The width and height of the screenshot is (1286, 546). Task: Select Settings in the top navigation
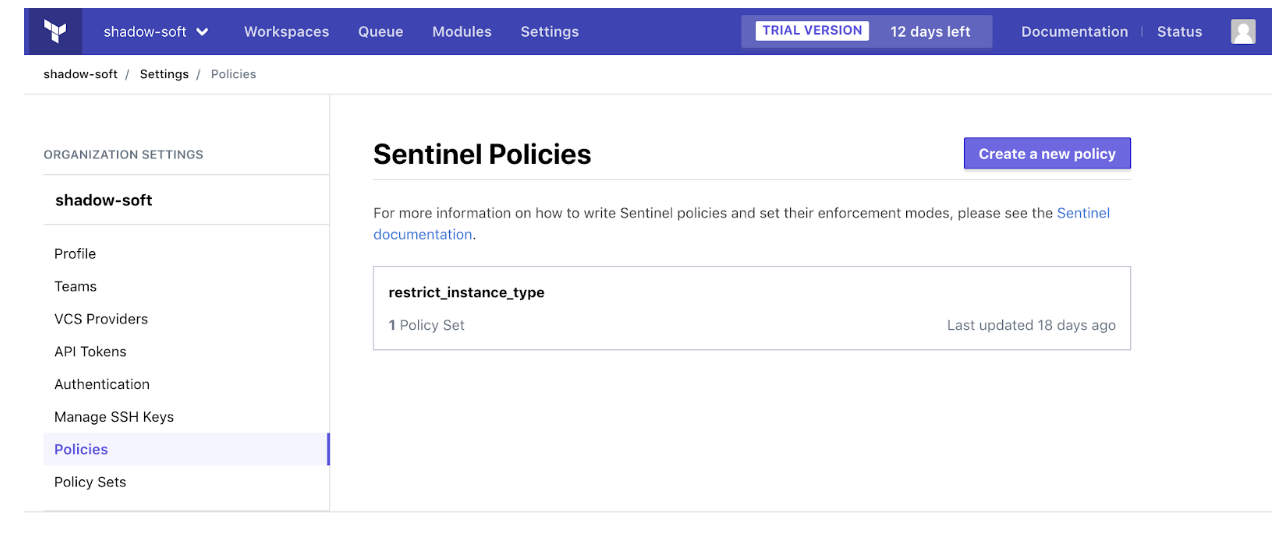[x=549, y=32]
